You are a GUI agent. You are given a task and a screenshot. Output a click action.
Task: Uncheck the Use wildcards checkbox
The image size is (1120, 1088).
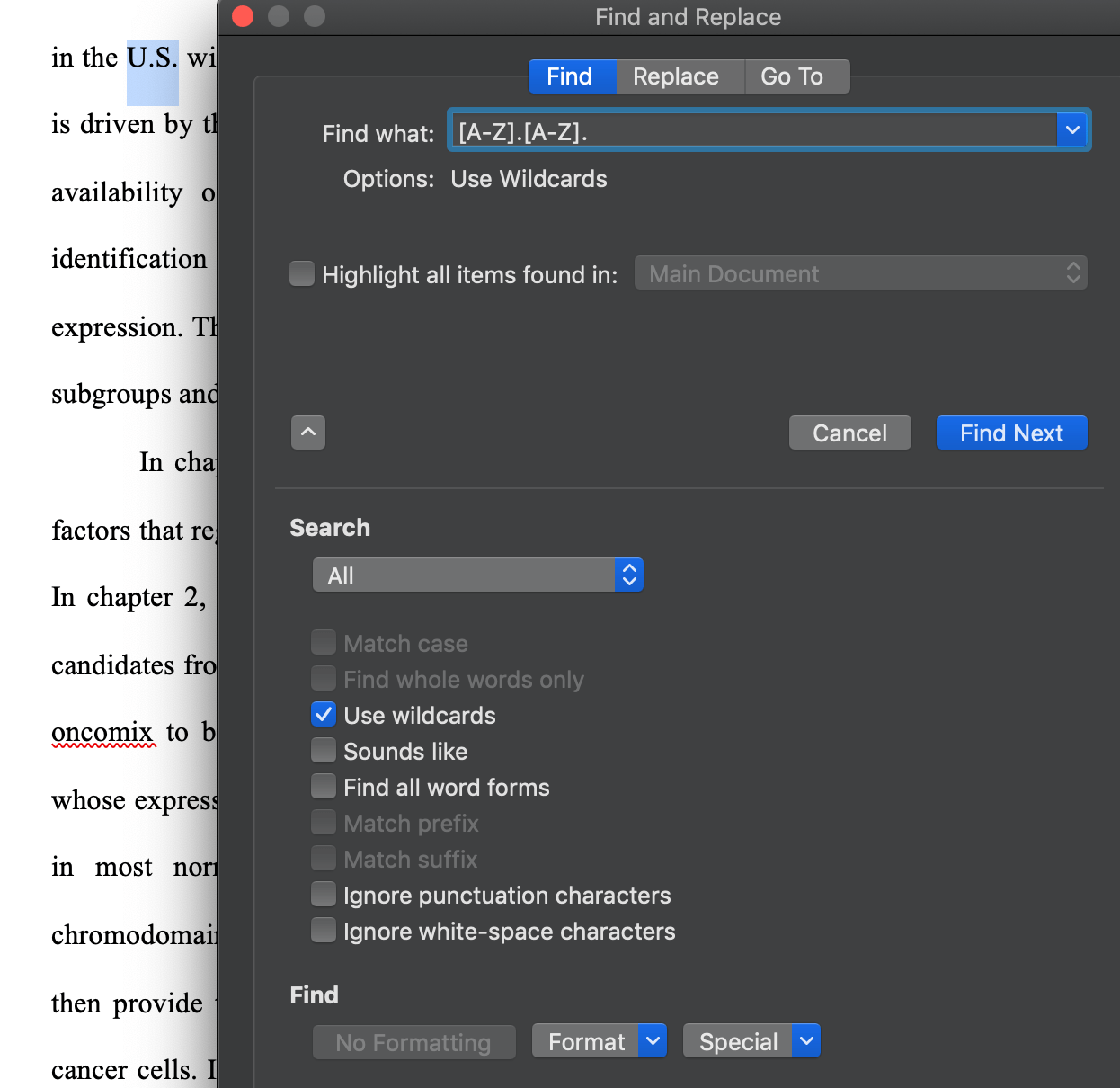coord(324,715)
